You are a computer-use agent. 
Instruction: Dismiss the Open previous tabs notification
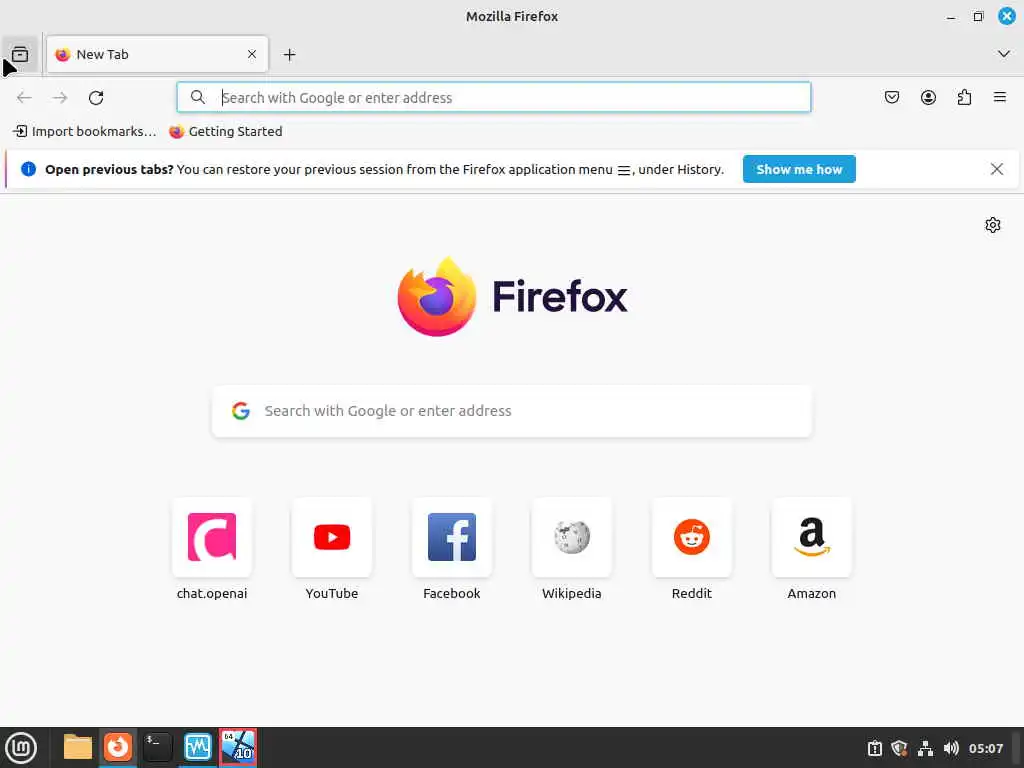click(997, 169)
